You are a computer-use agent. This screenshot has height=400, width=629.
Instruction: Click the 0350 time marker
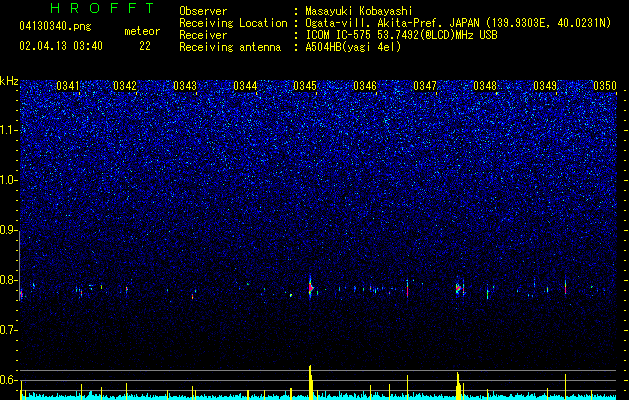click(605, 86)
